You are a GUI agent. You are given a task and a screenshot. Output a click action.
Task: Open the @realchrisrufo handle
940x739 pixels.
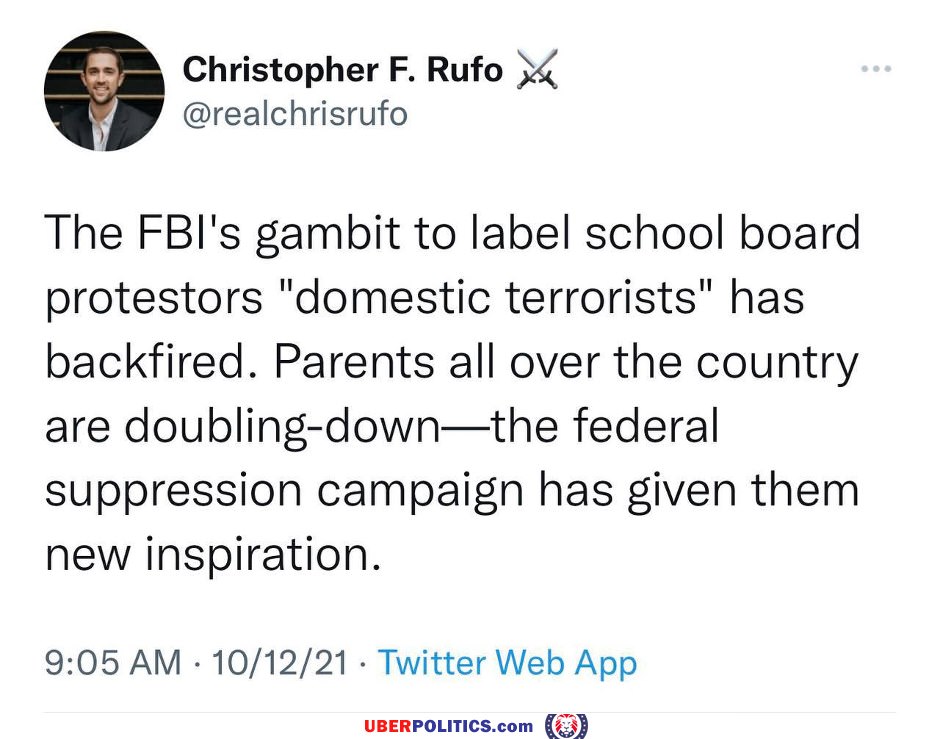[x=295, y=114]
